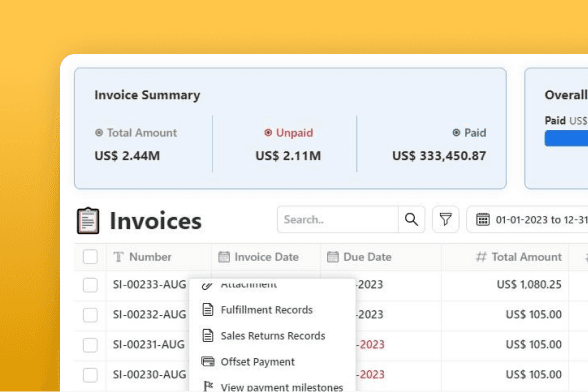
Task: Click the calendar icon in date range
Action: (483, 219)
